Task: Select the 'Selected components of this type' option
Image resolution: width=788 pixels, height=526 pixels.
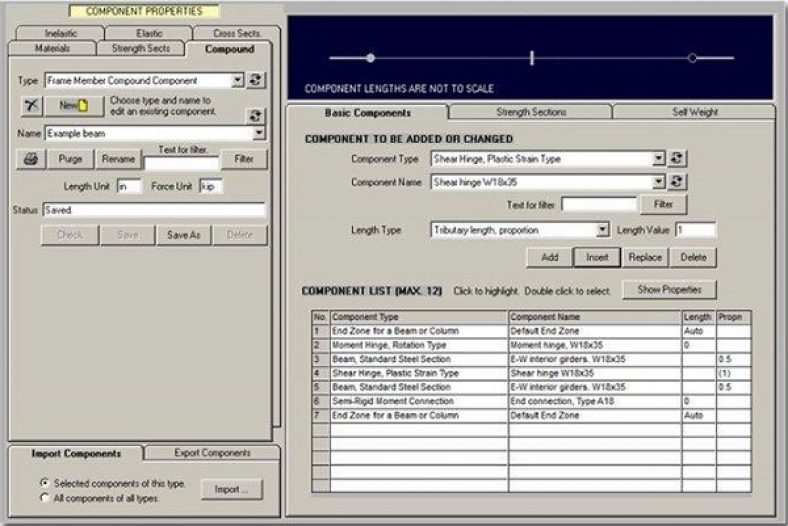Action: 44,484
